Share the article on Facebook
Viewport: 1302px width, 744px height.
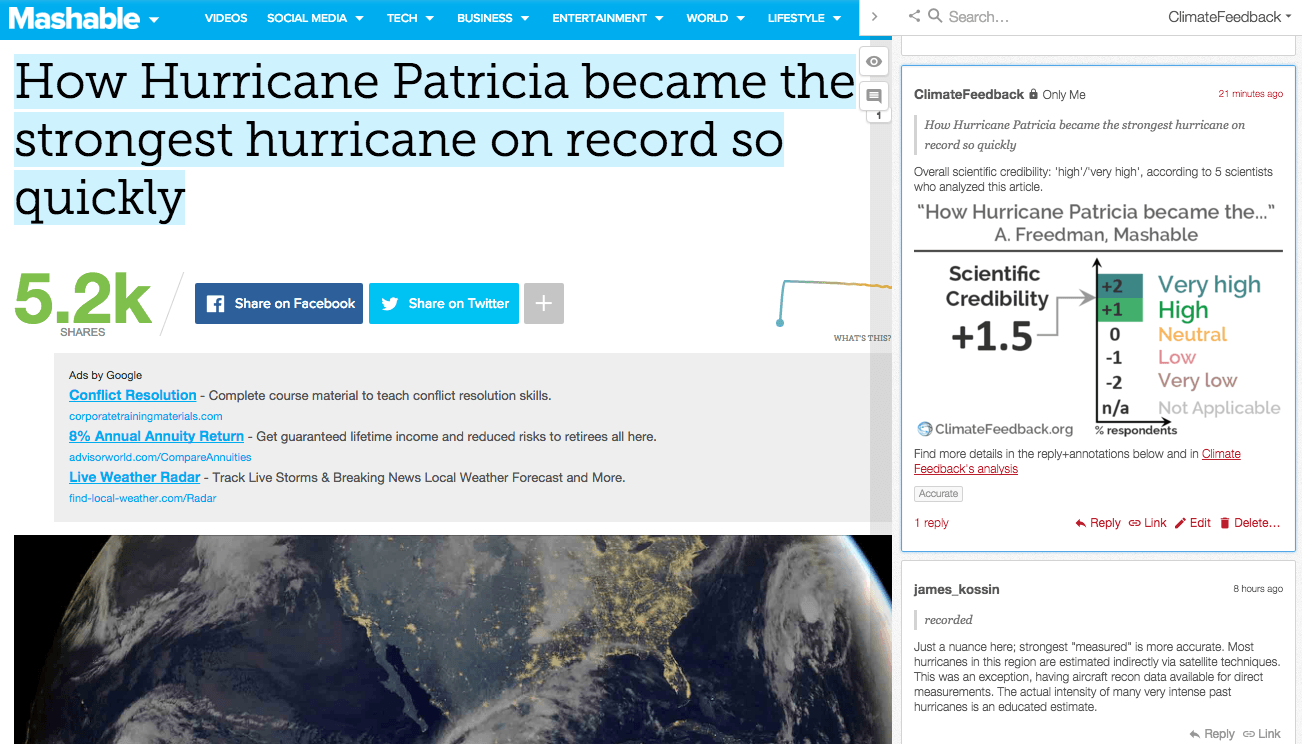(x=280, y=303)
